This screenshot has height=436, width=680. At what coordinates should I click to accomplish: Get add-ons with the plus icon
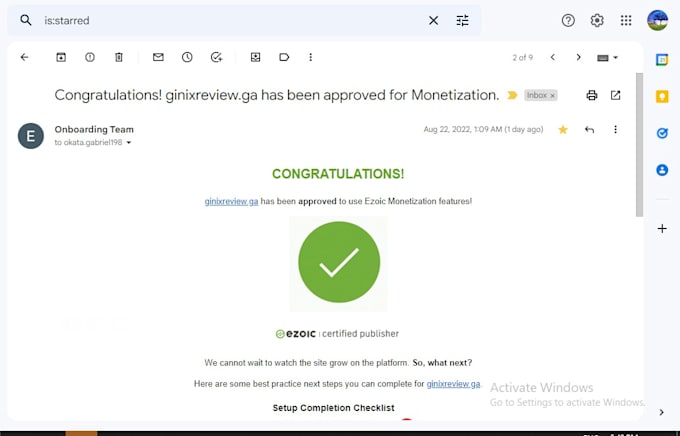(x=662, y=229)
